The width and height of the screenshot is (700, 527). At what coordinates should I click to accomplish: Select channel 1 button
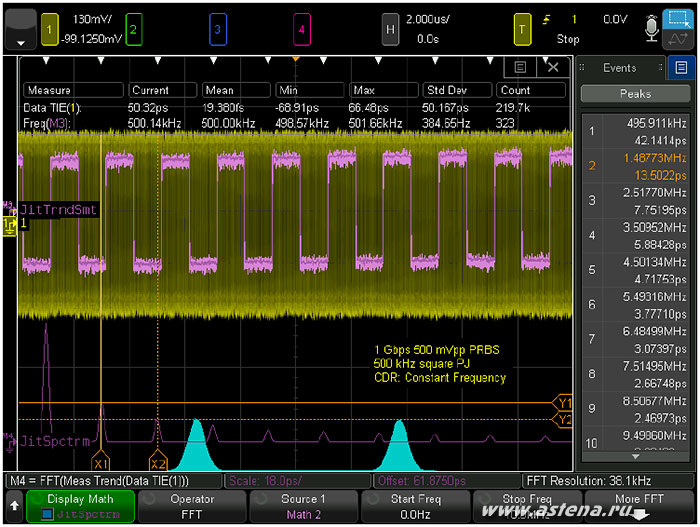point(50,29)
